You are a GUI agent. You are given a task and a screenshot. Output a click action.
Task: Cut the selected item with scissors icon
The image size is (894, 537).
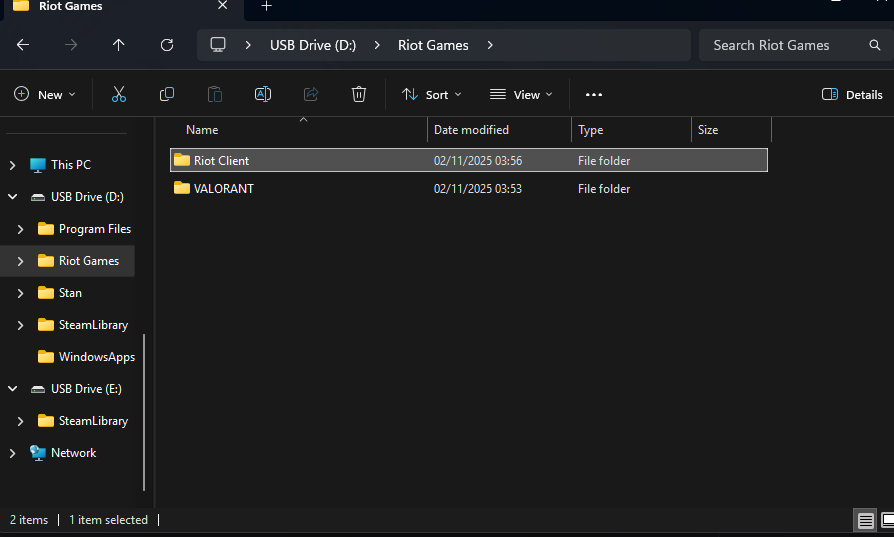[x=119, y=94]
